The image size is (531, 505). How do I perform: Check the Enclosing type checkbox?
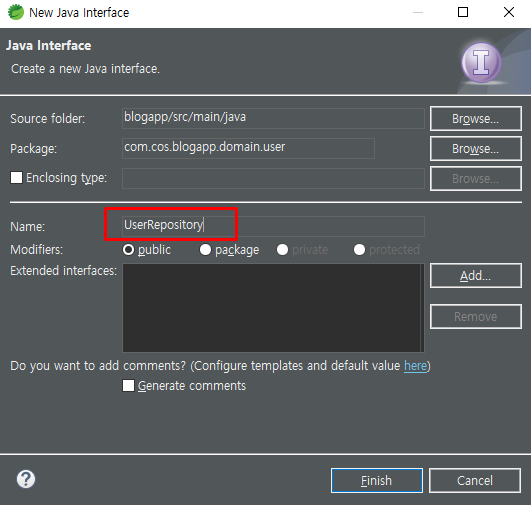(x=16, y=177)
